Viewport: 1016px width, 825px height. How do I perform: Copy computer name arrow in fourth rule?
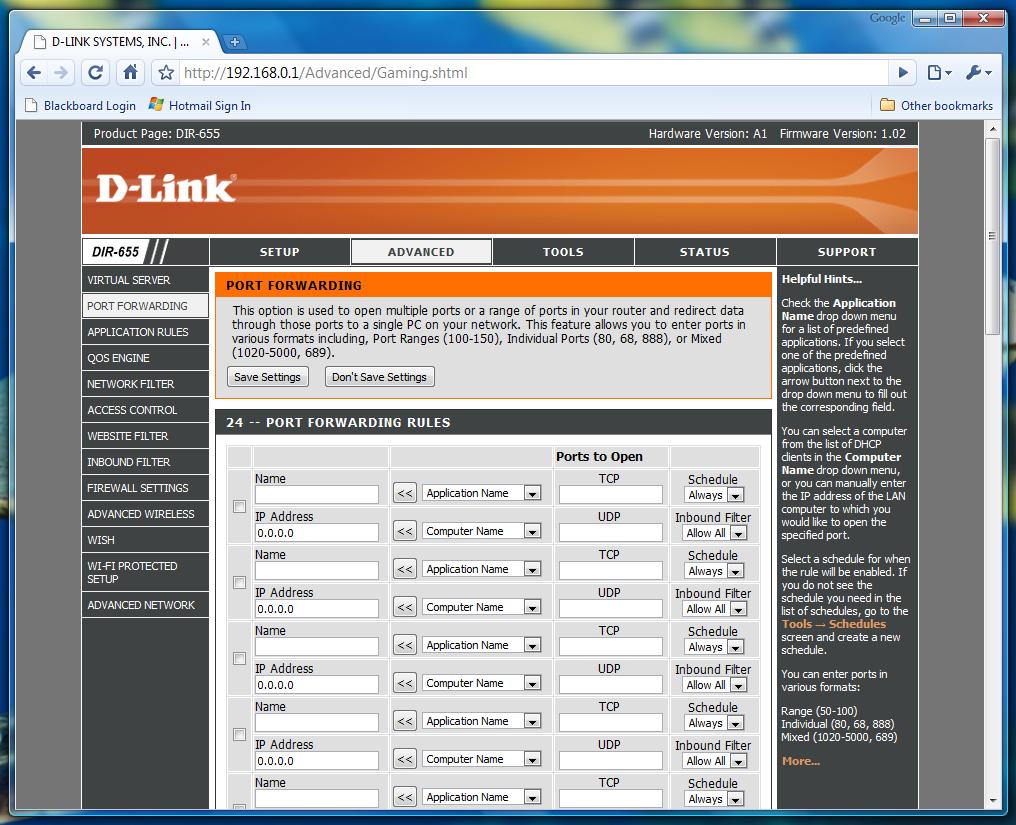tap(405, 759)
